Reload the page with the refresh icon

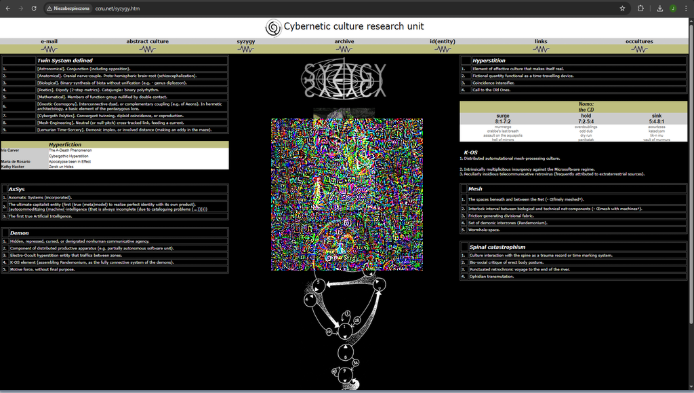tap(34, 8)
